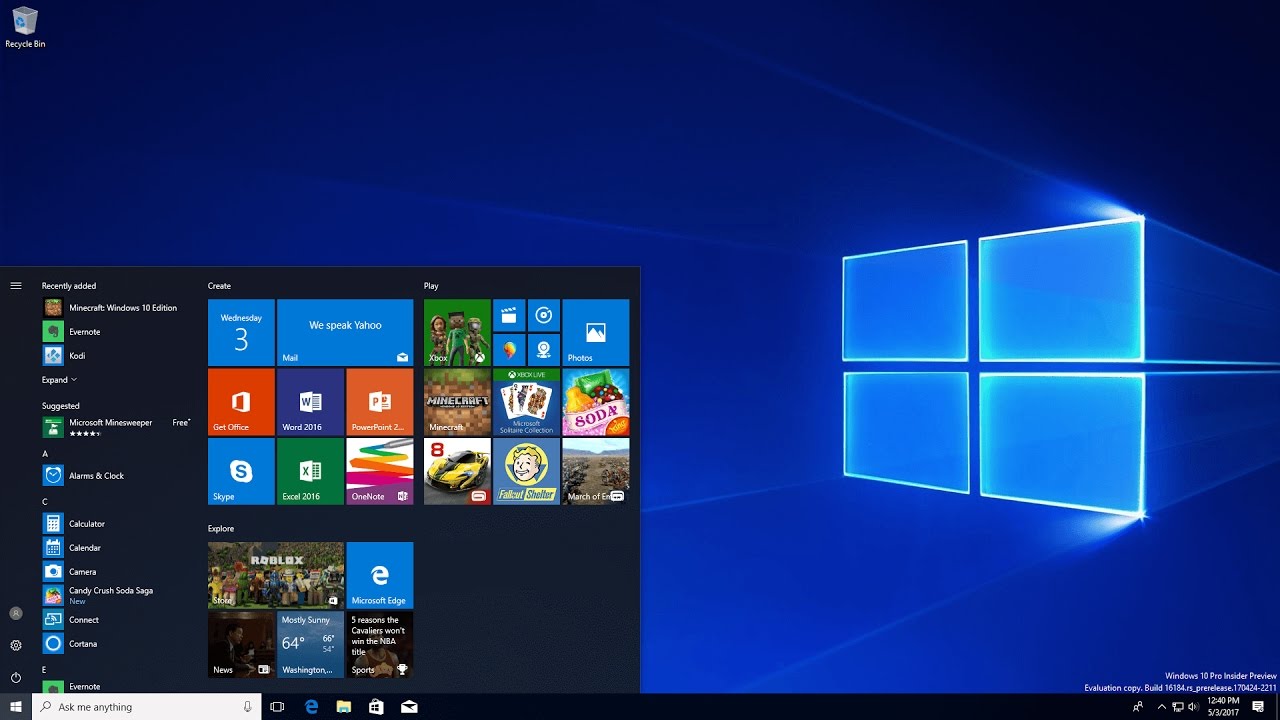Open the OneNote tile
Image resolution: width=1280 pixels, height=720 pixels.
[x=379, y=471]
